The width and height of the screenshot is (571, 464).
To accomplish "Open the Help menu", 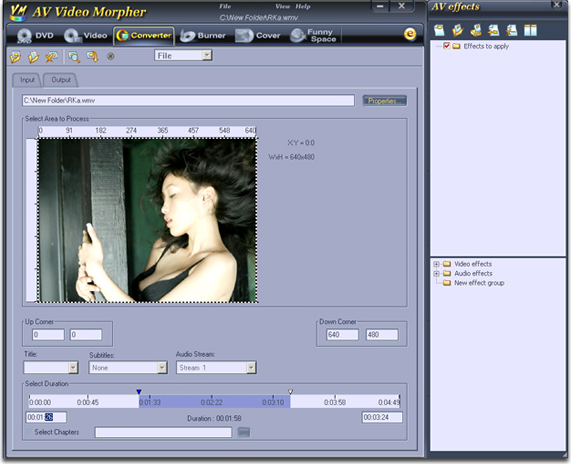I will point(303,6).
